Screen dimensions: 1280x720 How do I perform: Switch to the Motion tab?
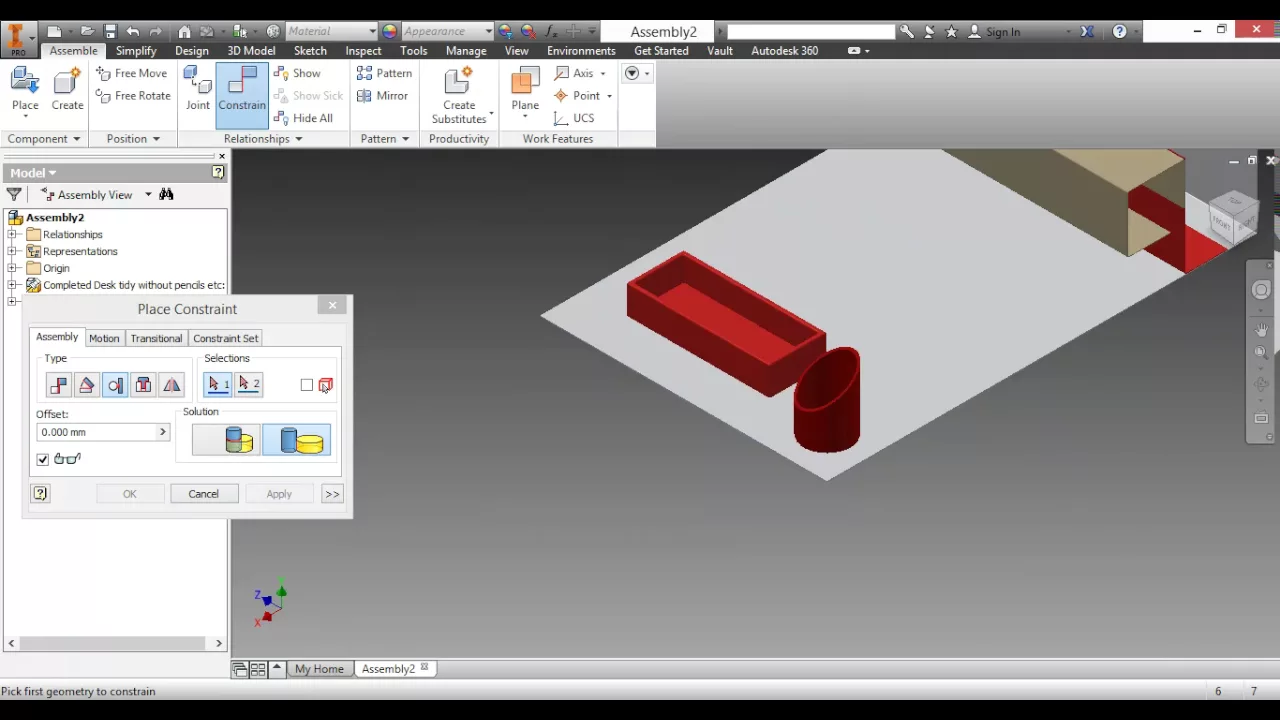click(104, 338)
